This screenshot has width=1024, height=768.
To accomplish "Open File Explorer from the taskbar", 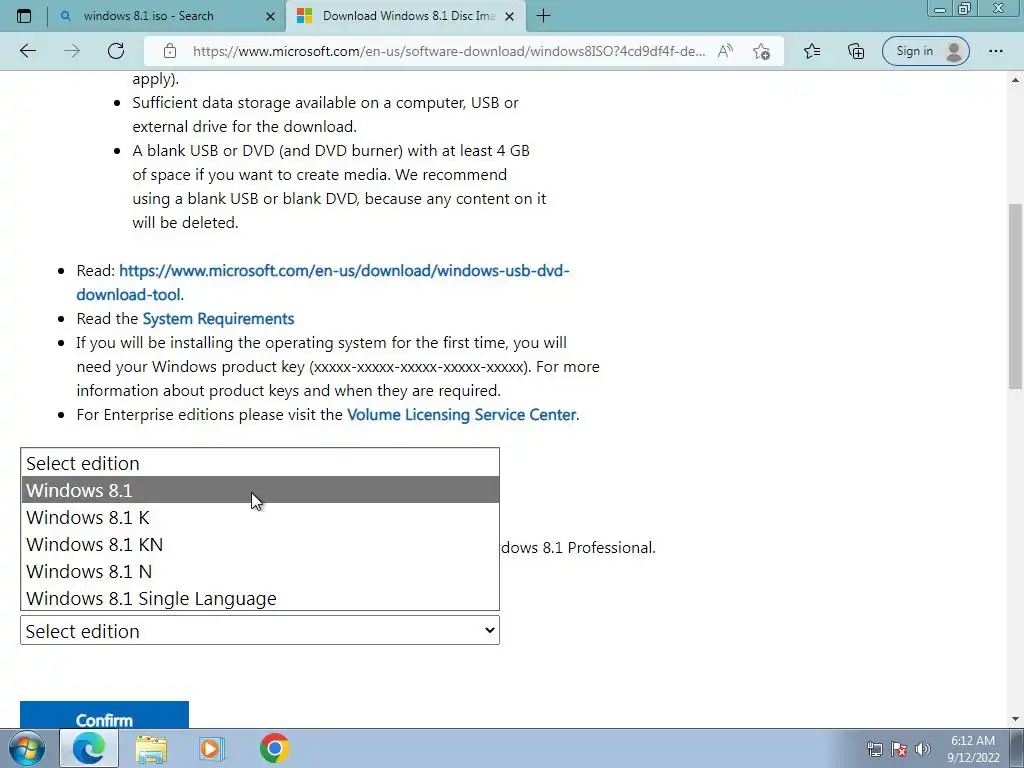I will [151, 749].
